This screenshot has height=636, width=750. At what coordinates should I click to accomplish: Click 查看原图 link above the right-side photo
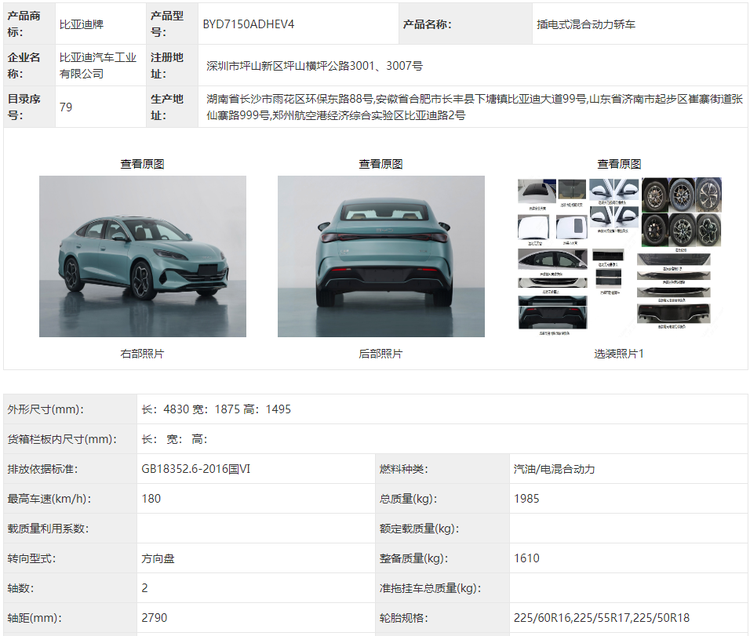point(142,164)
